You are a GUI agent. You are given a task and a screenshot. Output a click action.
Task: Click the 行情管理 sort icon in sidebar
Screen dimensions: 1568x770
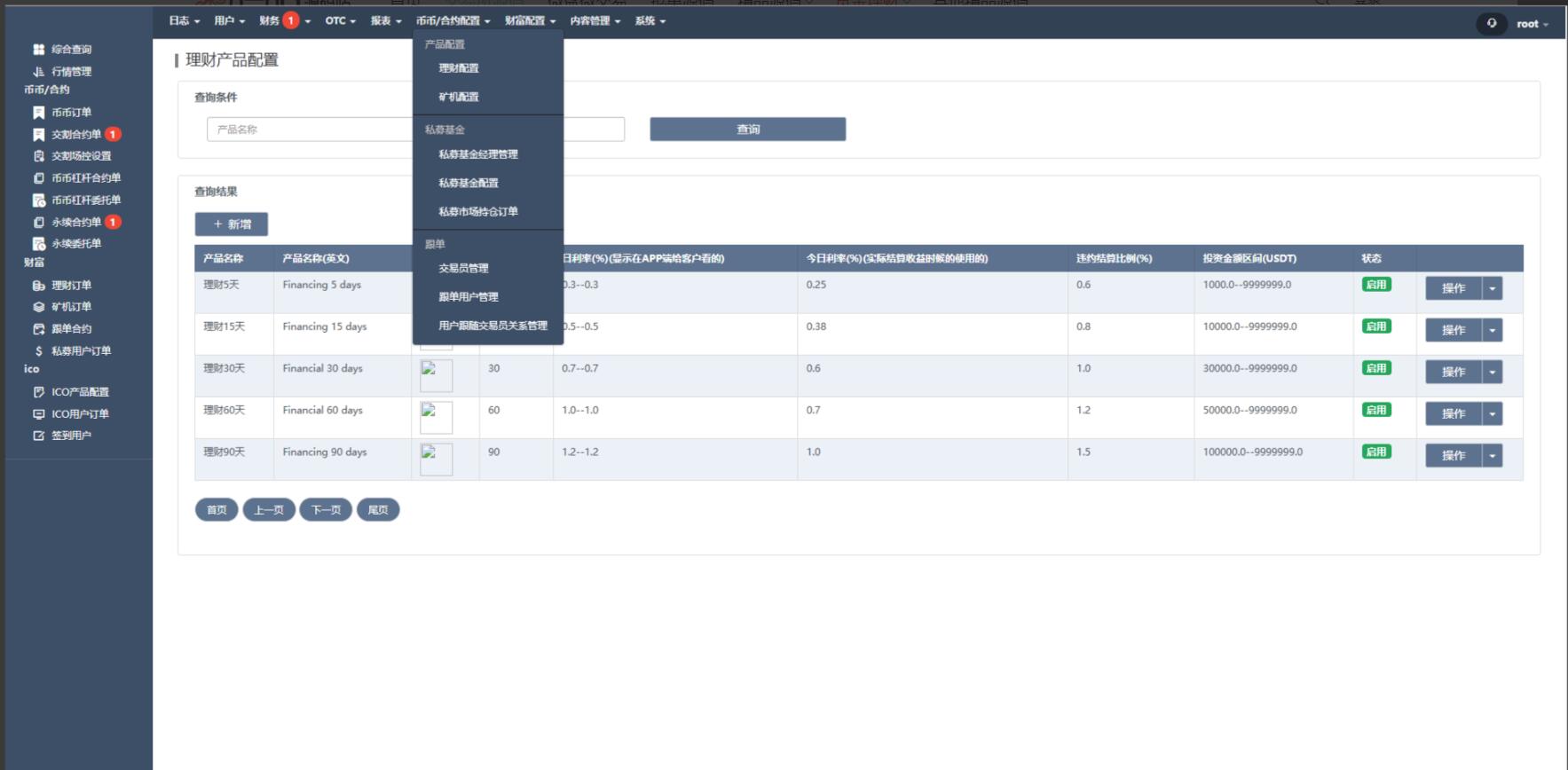38,72
